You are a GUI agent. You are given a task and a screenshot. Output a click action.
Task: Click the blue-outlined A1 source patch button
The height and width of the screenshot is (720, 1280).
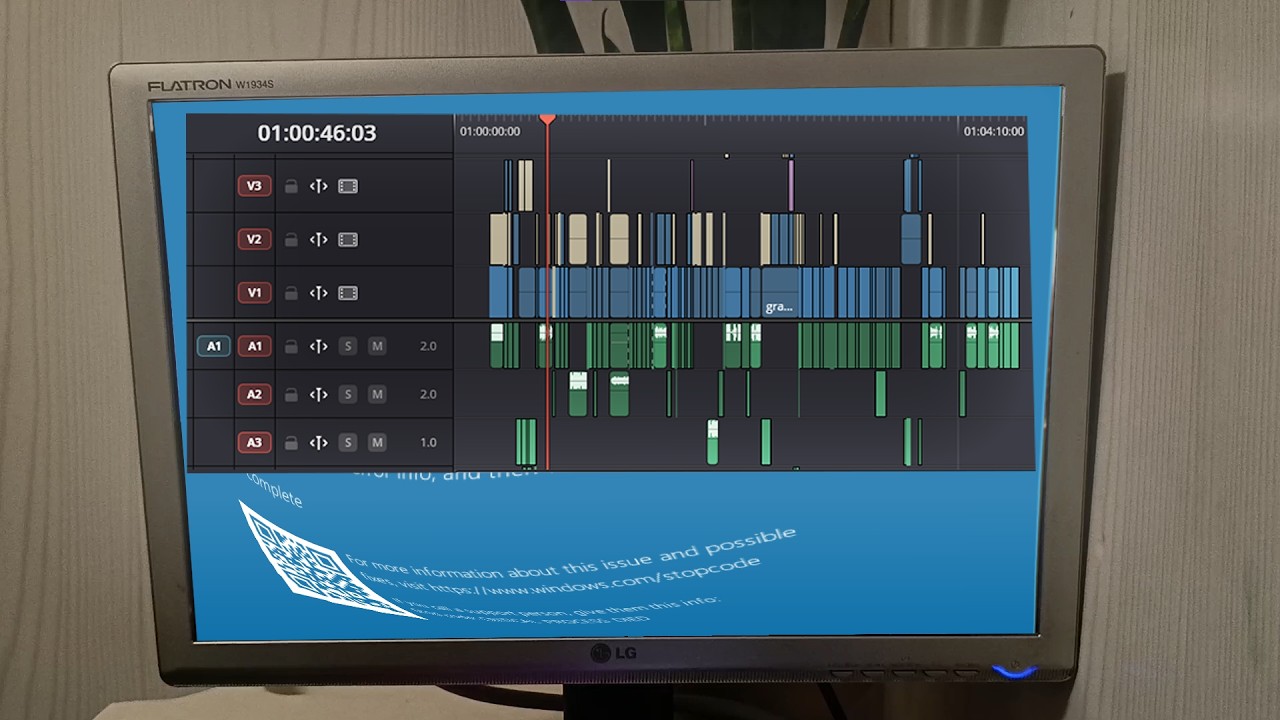(x=213, y=346)
